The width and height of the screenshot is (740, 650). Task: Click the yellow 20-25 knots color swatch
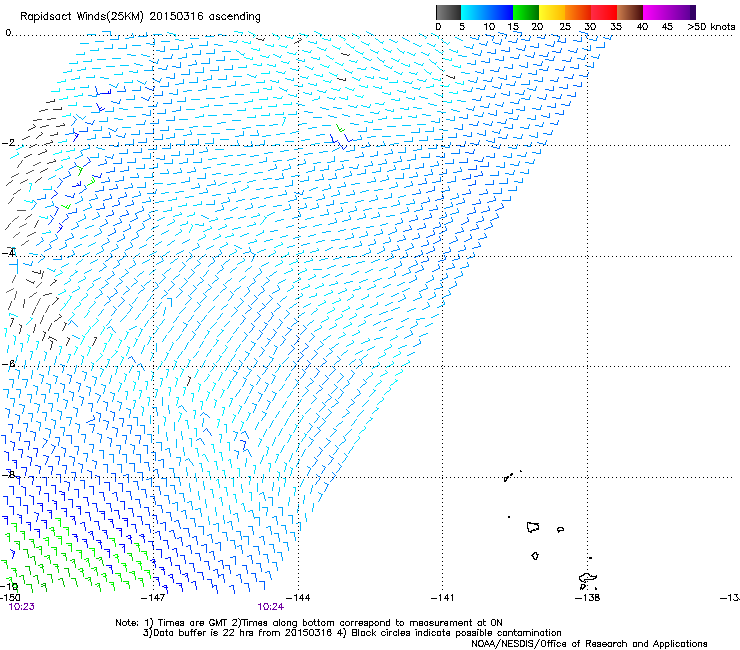(x=552, y=12)
